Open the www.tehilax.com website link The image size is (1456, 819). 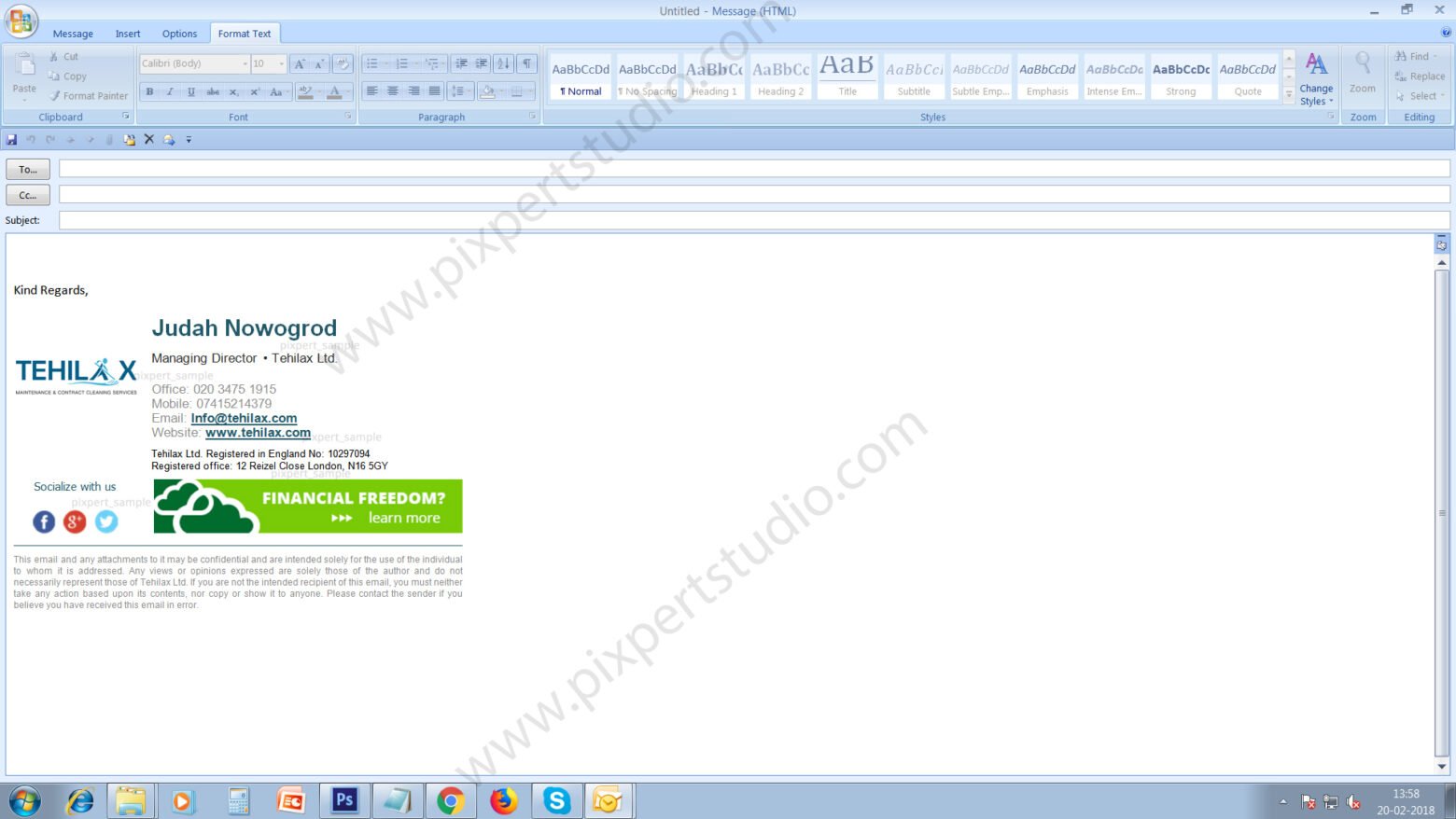tap(258, 433)
